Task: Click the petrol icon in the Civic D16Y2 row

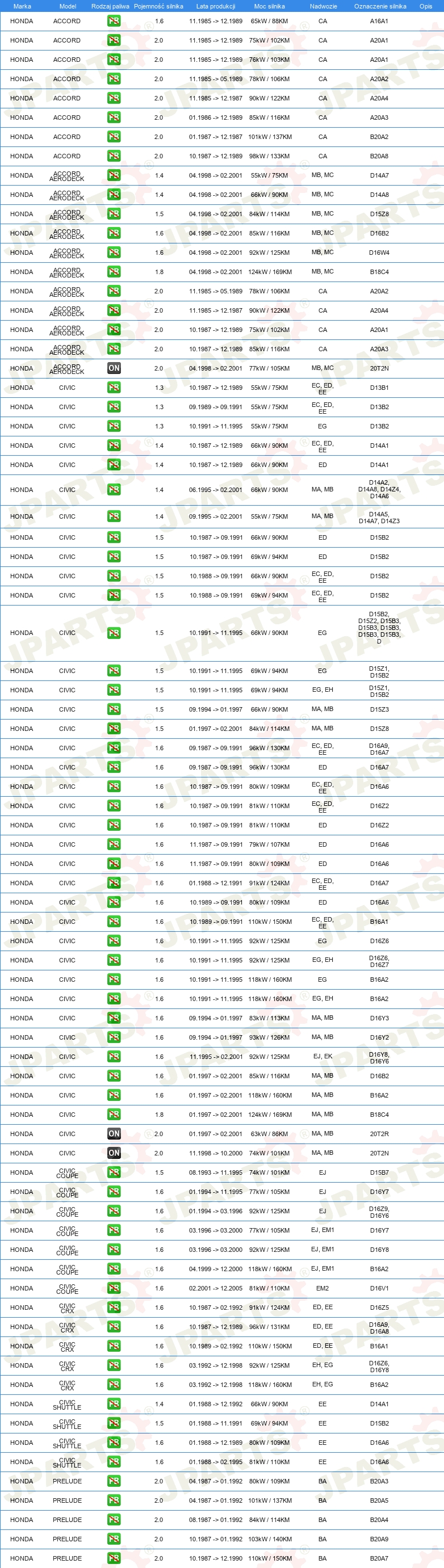Action: click(x=114, y=1037)
